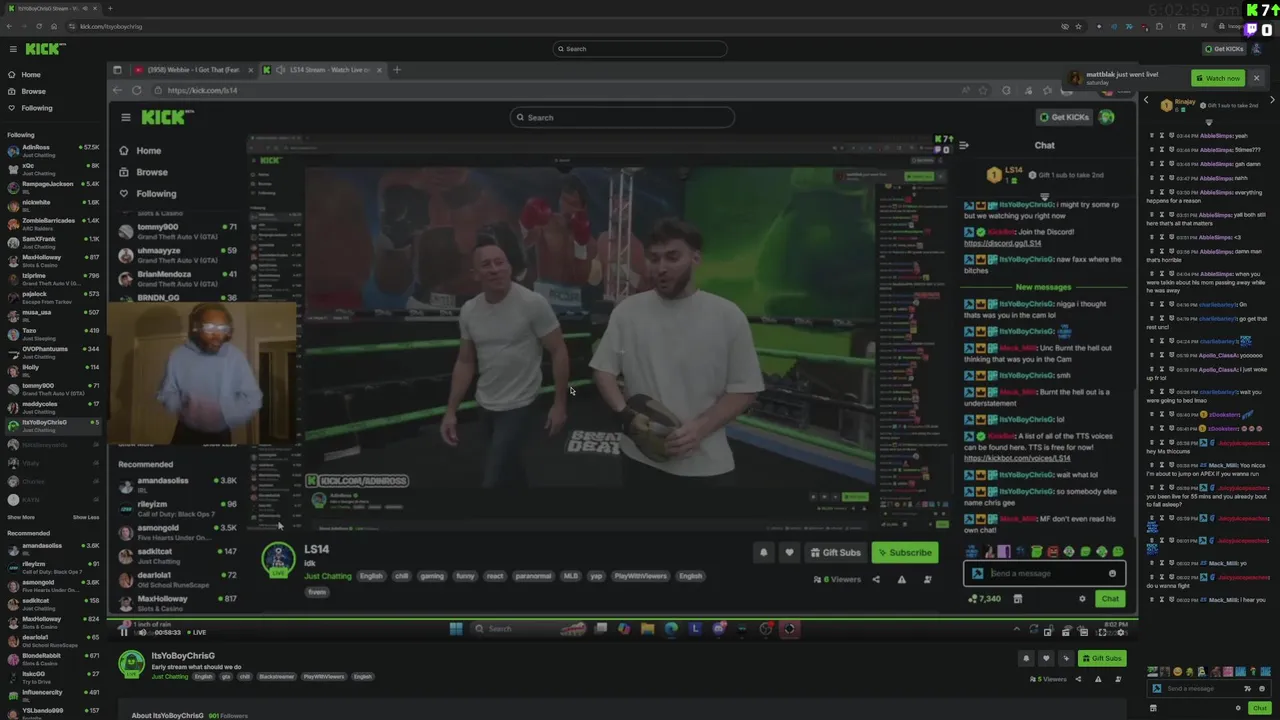Expand gift leaderboard chevron under Rinajay
Image resolution: width=1280 pixels, height=720 pixels.
point(1209,122)
